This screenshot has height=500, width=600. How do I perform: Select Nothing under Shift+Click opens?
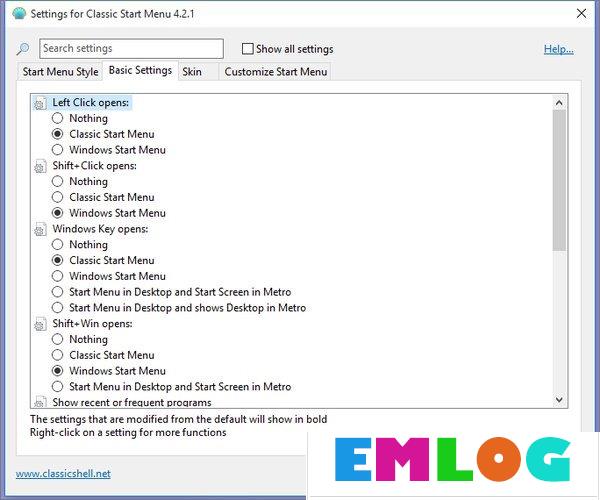click(x=57, y=181)
